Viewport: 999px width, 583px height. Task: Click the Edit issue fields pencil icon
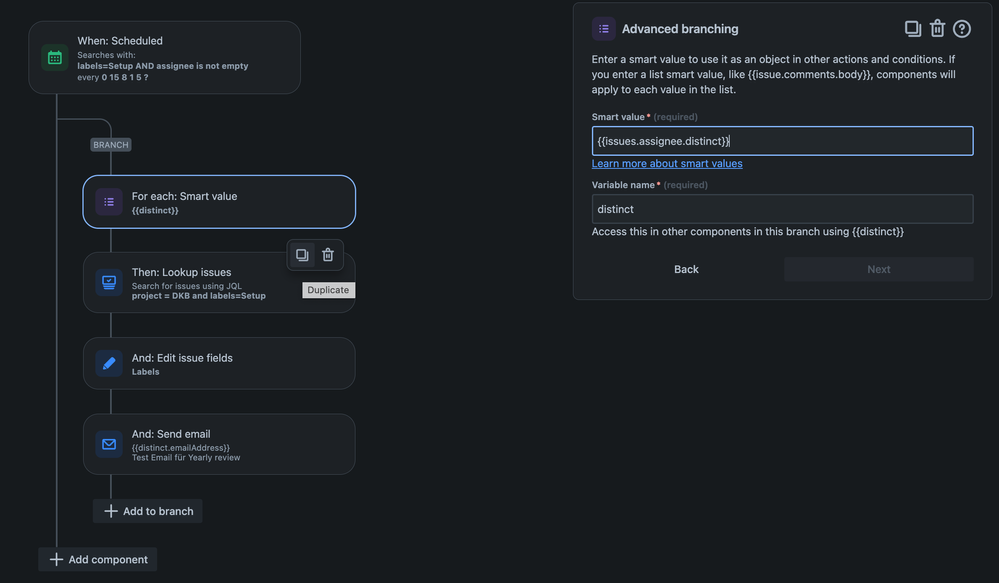(109, 363)
